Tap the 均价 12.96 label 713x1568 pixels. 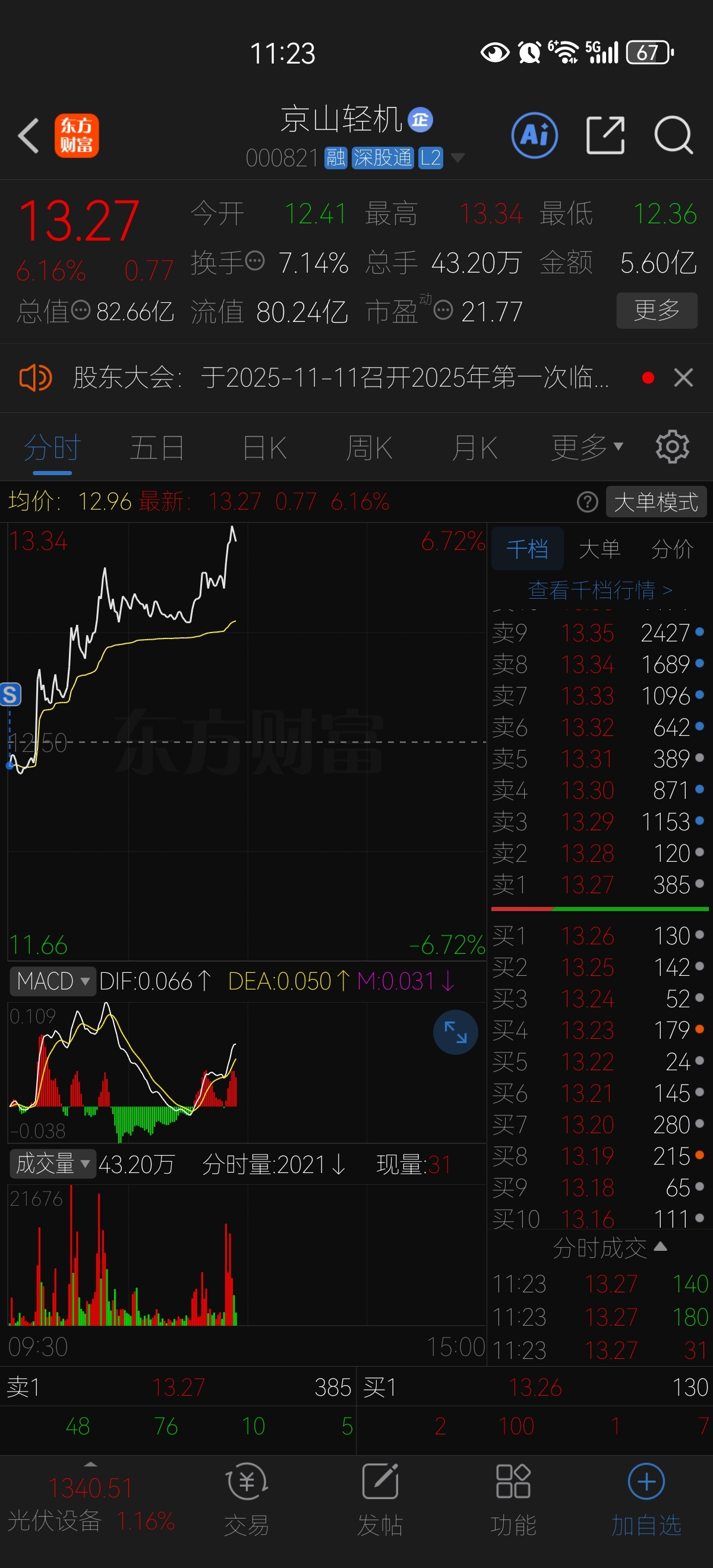pos(70,501)
